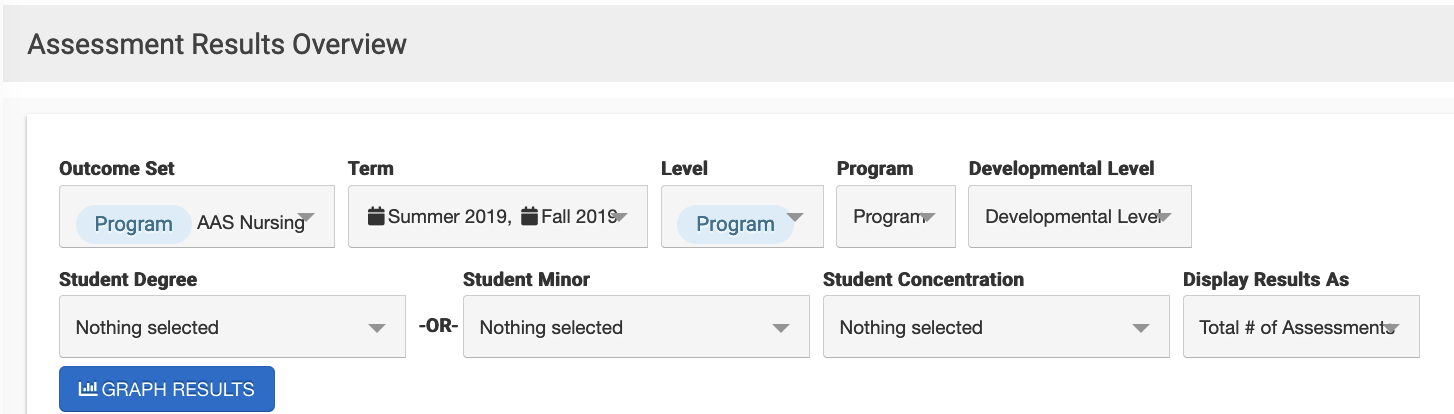Click the bar chart icon on Graph Results

(88, 389)
